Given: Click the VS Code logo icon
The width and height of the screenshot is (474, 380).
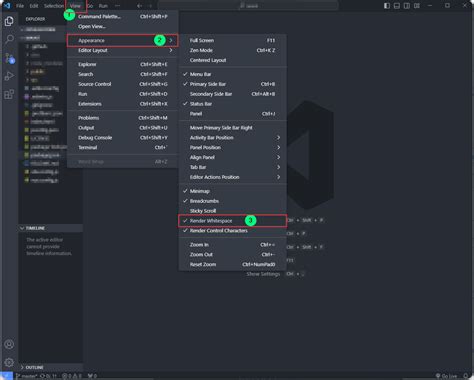Looking at the screenshot, I should point(7,6).
